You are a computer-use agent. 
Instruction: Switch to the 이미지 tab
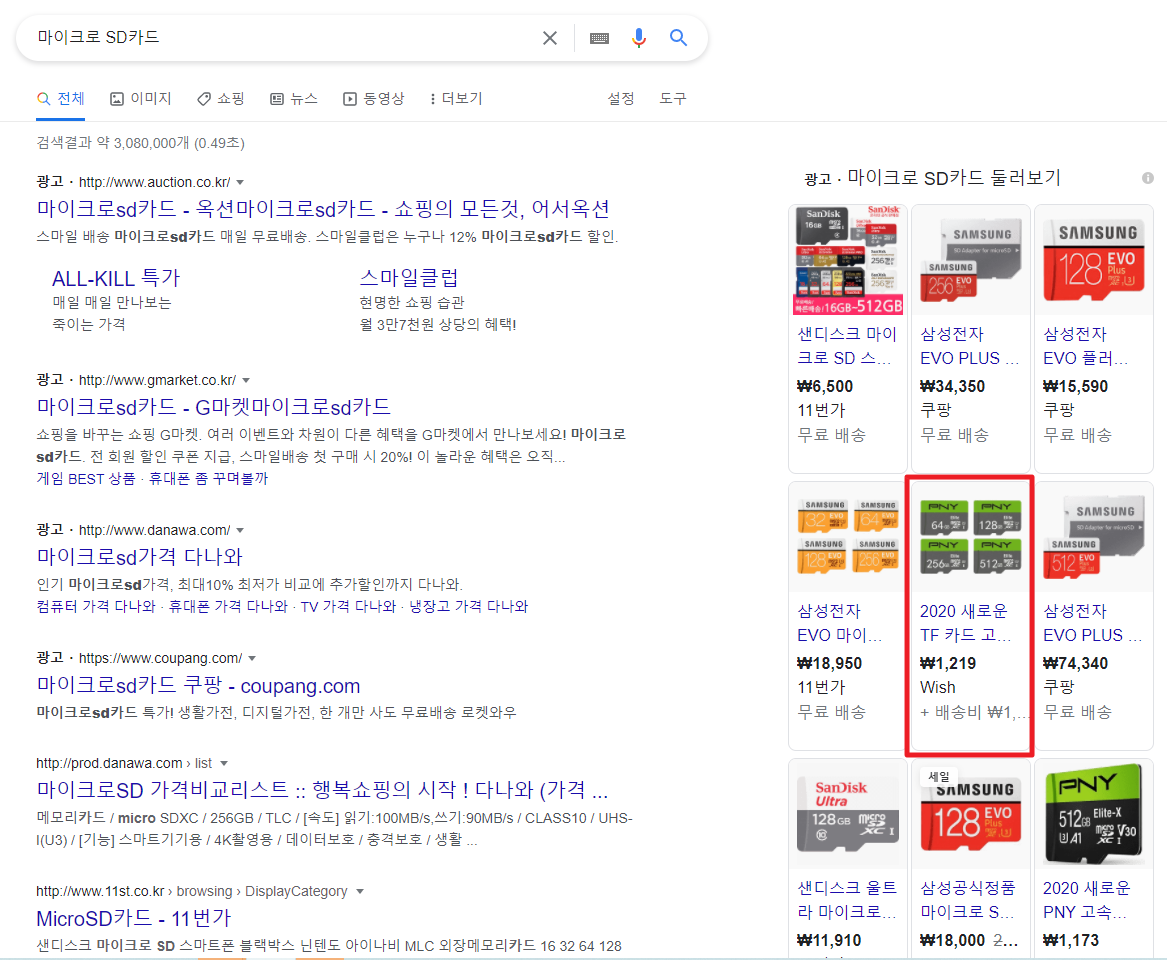[141, 98]
